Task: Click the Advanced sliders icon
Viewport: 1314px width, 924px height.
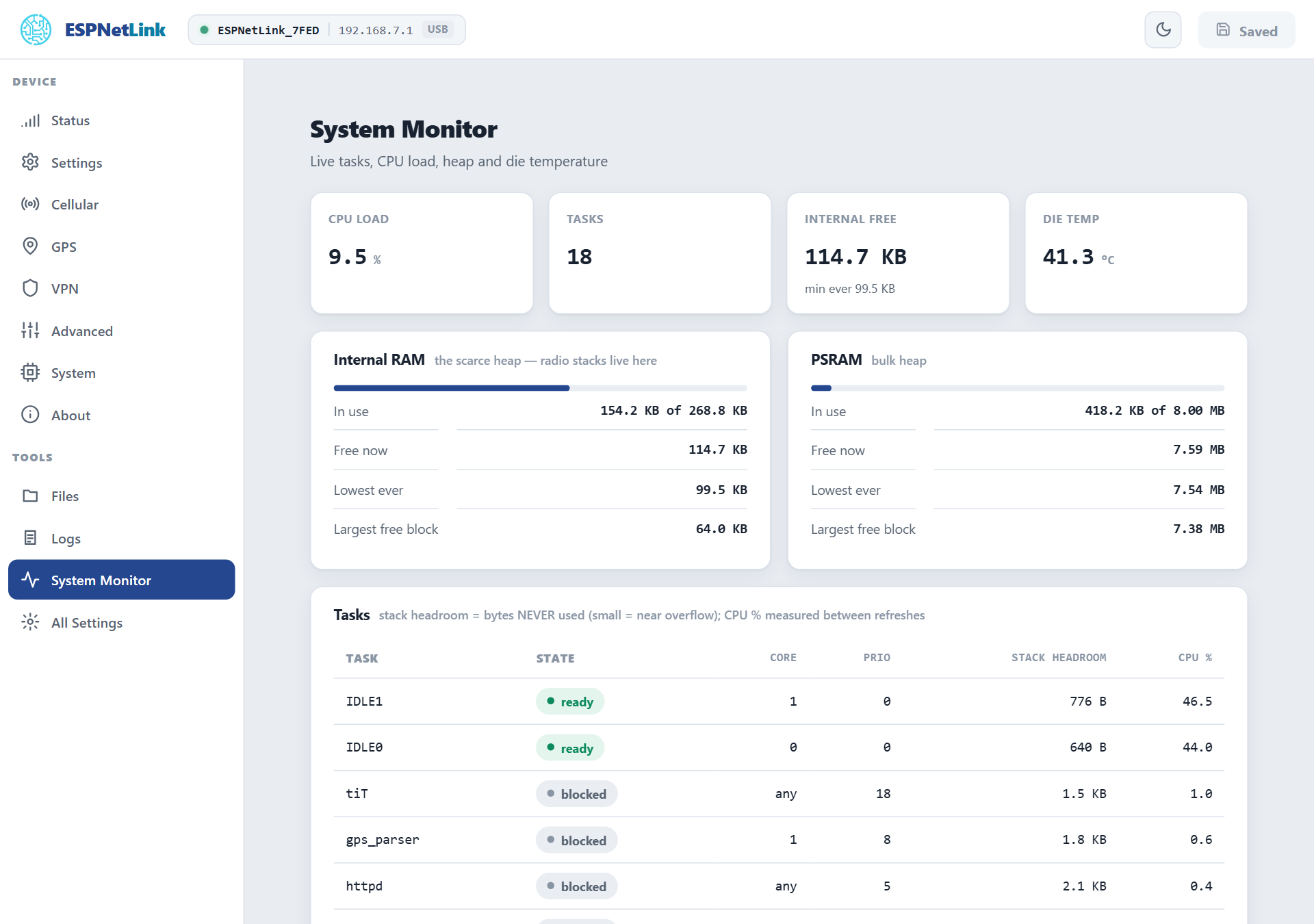Action: [x=30, y=331]
